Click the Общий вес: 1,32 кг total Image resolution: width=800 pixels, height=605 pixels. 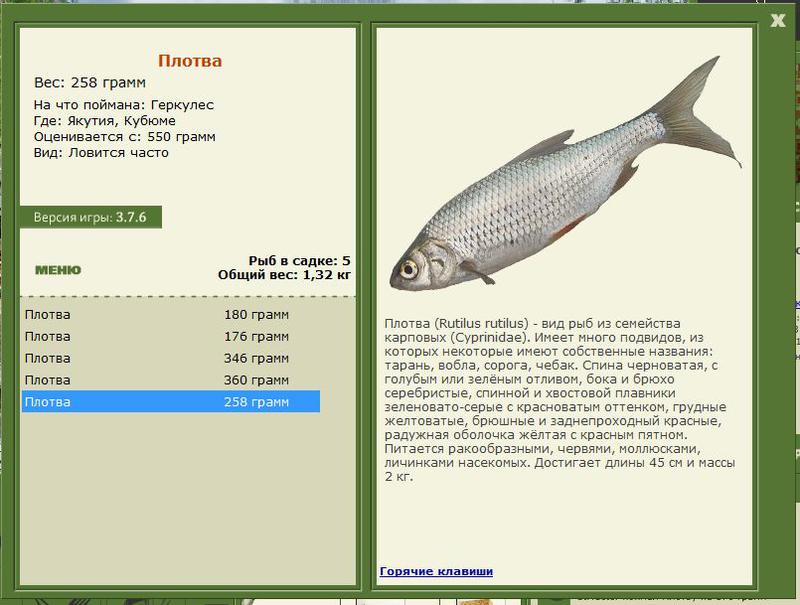point(284,275)
